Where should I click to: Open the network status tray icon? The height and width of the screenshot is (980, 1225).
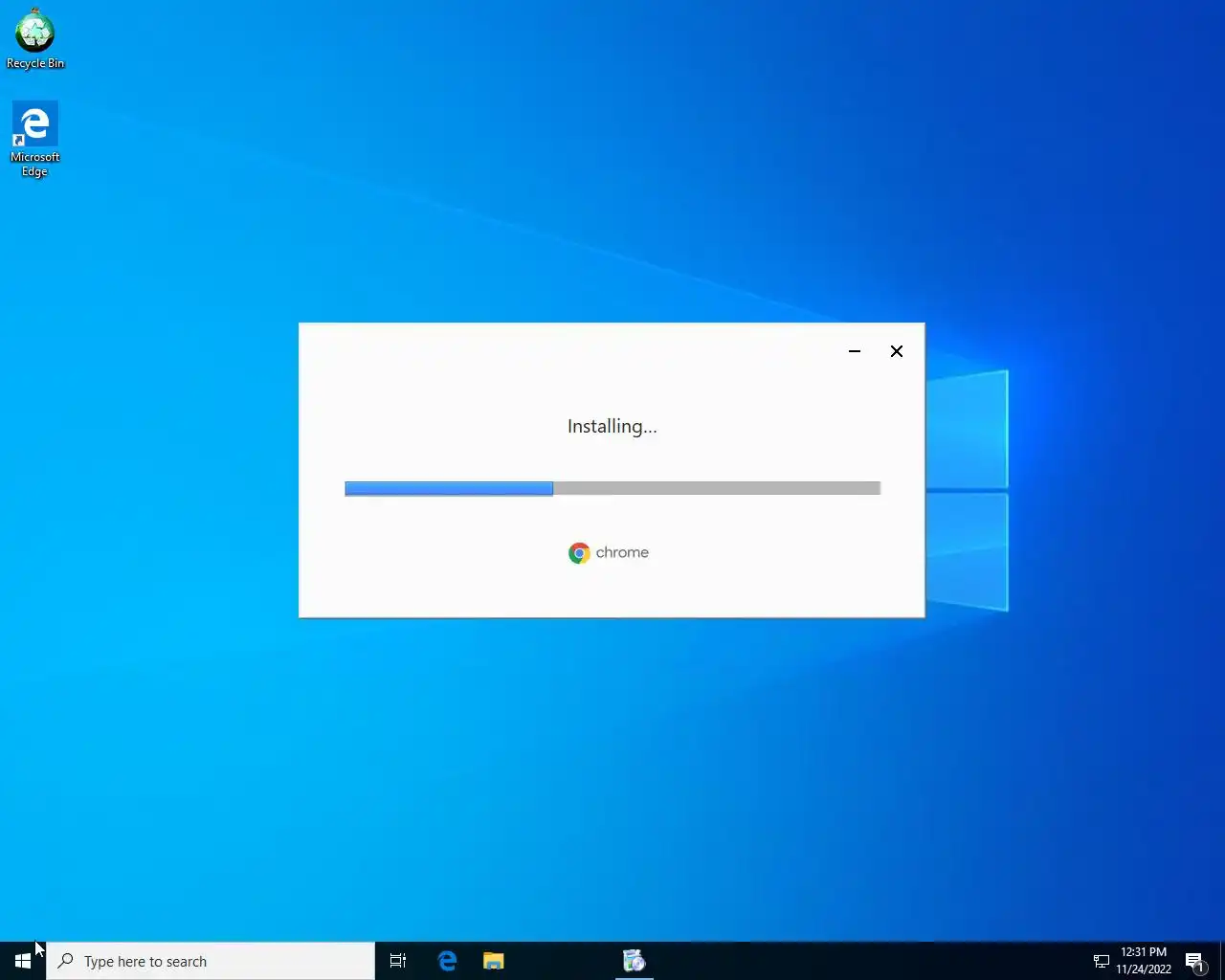click(x=1102, y=961)
